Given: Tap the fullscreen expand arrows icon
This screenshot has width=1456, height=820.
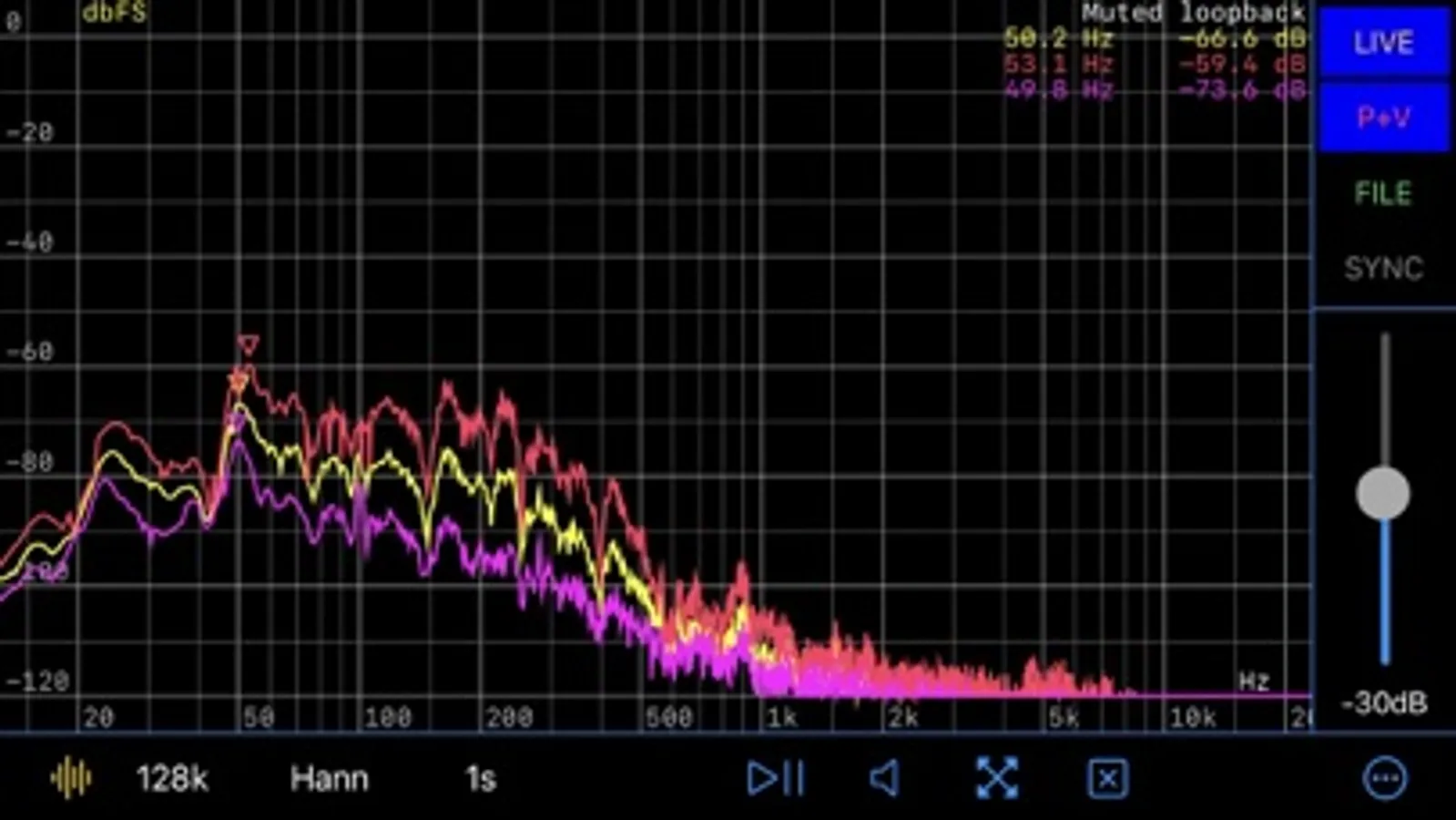Looking at the screenshot, I should [x=997, y=779].
